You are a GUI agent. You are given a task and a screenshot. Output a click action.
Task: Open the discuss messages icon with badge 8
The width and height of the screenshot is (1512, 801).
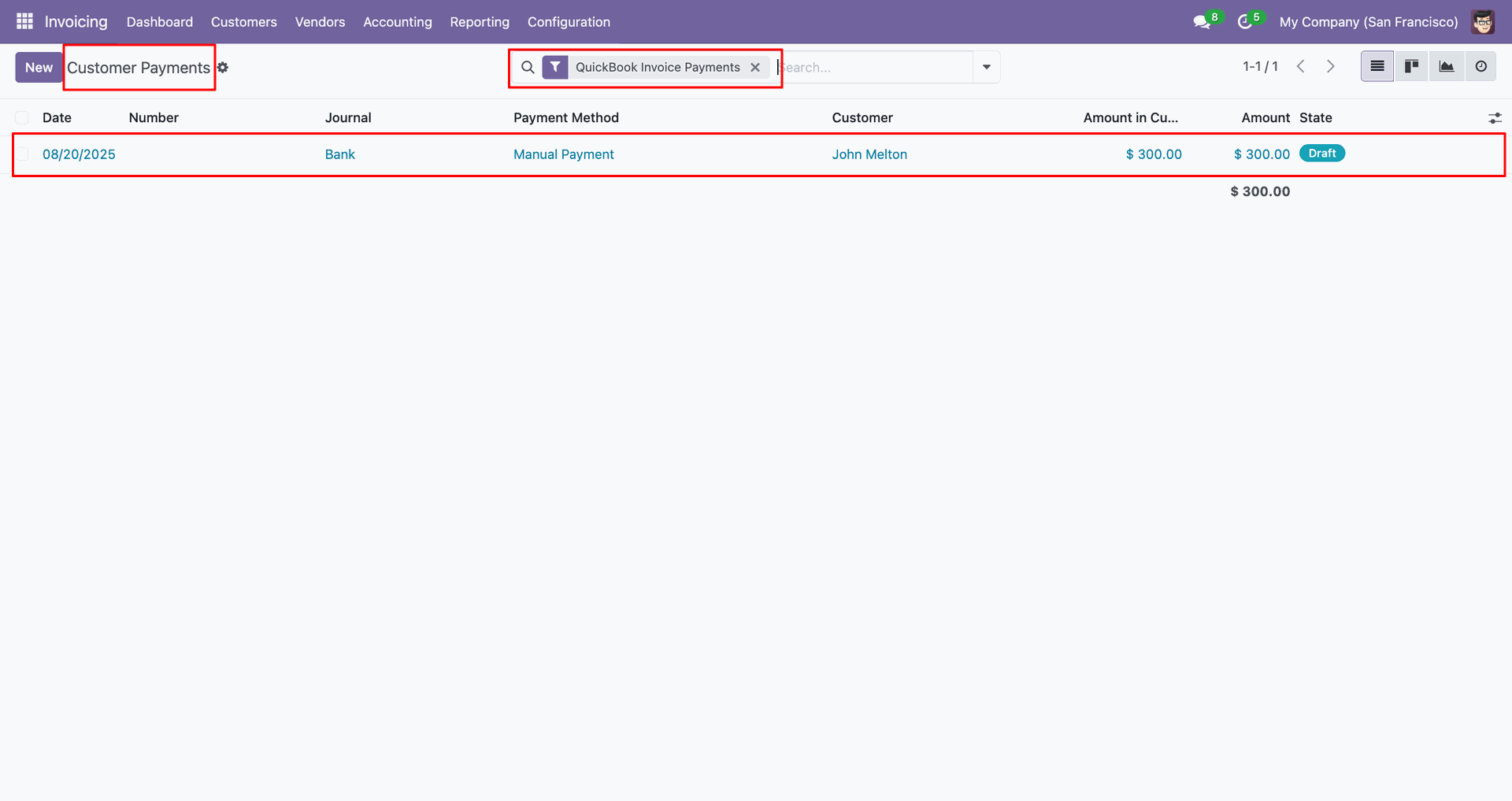[x=1202, y=22]
